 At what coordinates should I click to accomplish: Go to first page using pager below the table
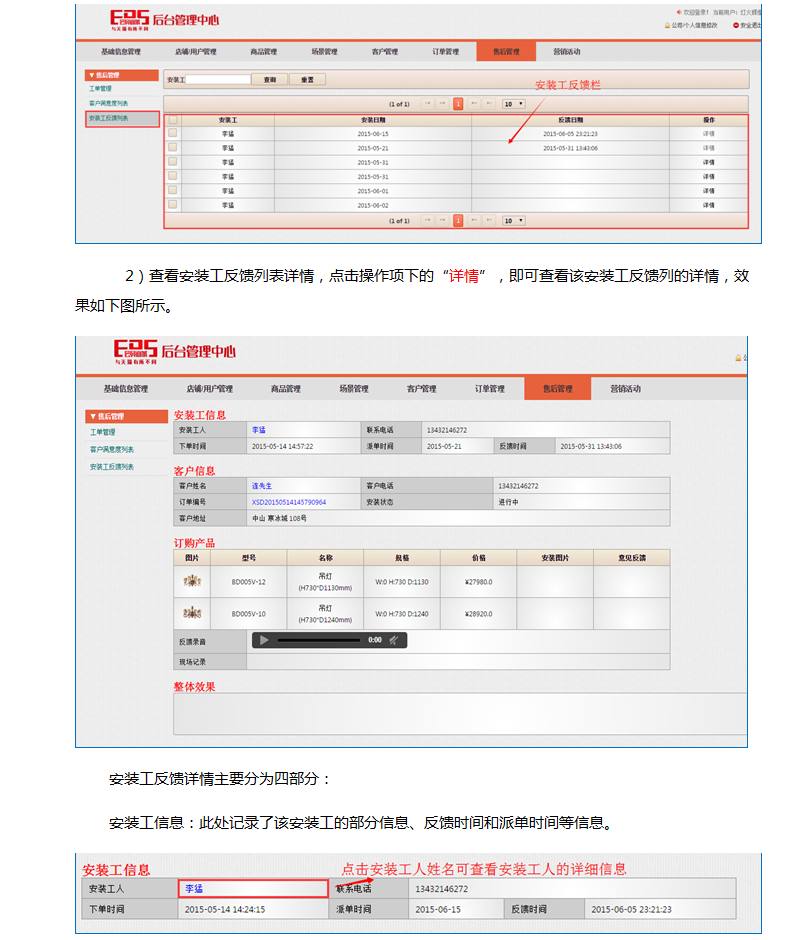(428, 221)
